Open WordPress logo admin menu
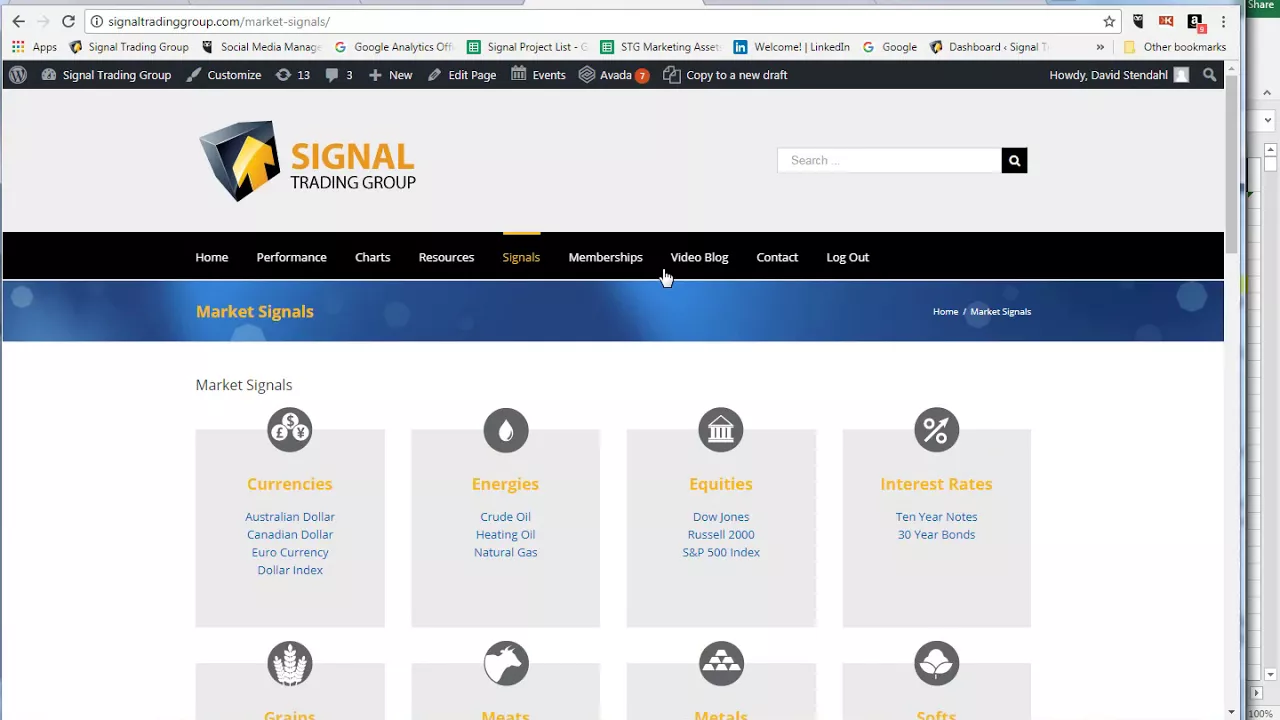This screenshot has height=720, width=1280. pos(18,75)
